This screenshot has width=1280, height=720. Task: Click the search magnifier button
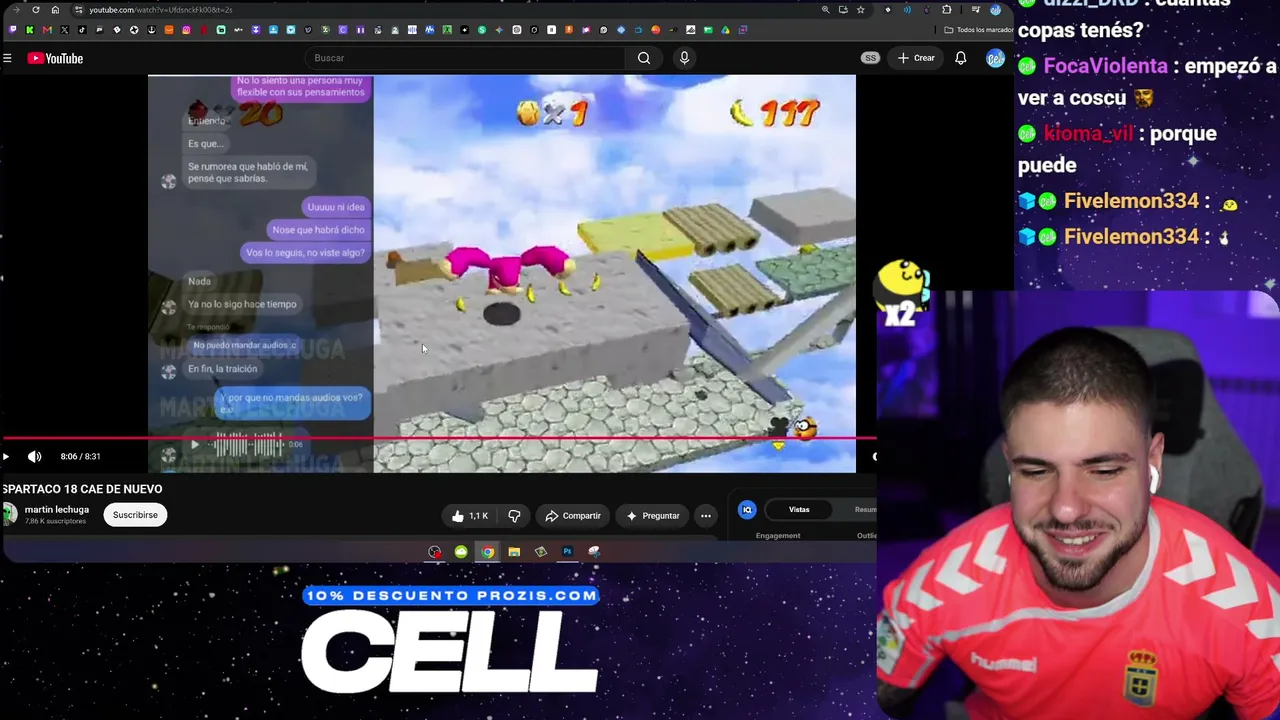[x=644, y=58]
